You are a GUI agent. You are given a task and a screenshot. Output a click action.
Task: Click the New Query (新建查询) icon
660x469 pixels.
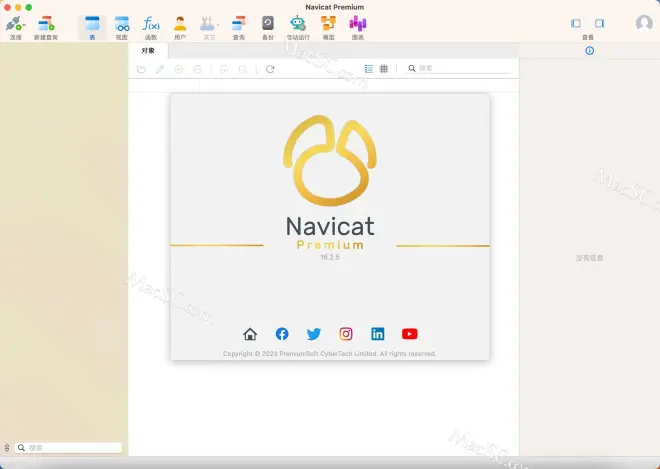[x=46, y=24]
